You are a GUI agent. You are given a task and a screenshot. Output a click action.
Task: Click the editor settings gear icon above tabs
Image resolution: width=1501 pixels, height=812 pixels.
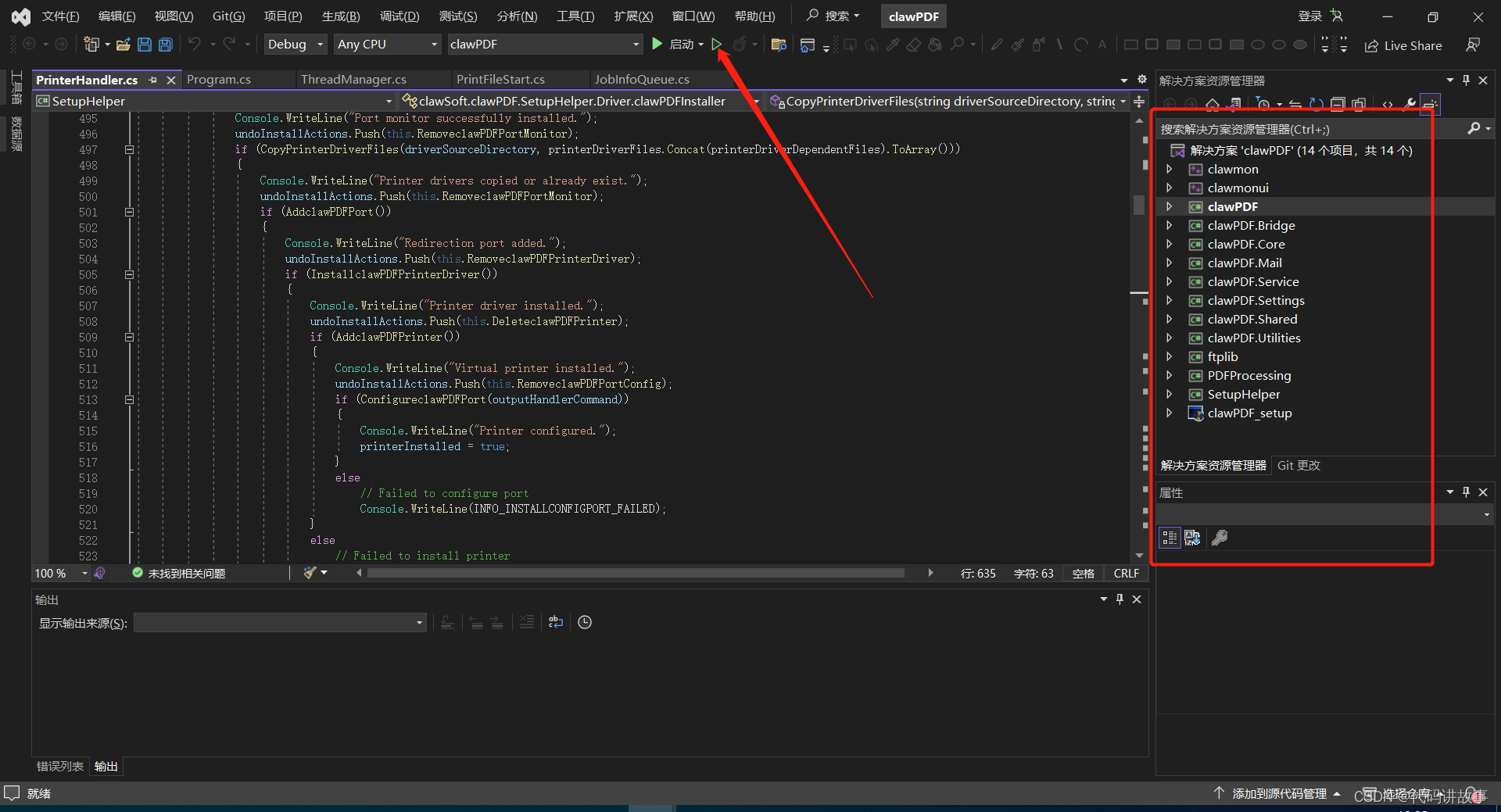pyautogui.click(x=1141, y=80)
